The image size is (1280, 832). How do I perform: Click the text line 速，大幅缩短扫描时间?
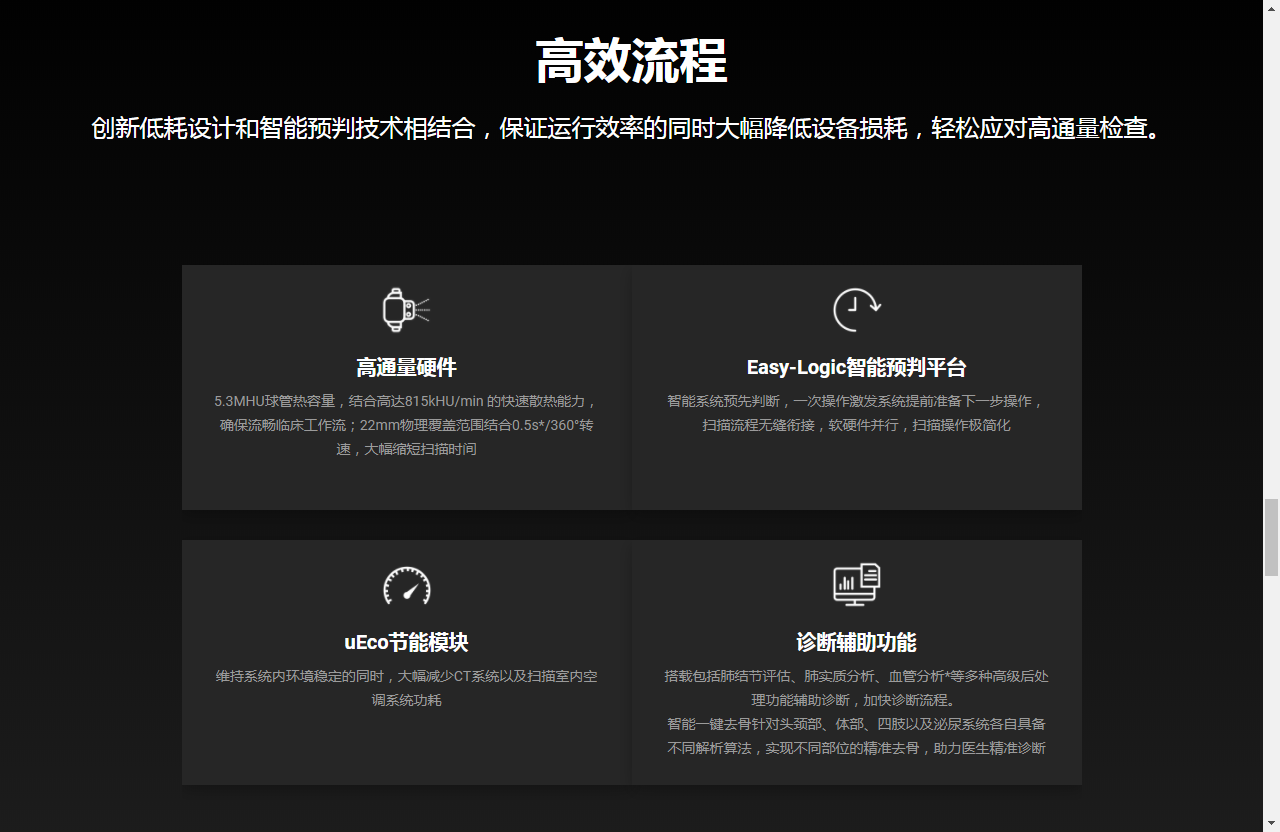click(406, 449)
